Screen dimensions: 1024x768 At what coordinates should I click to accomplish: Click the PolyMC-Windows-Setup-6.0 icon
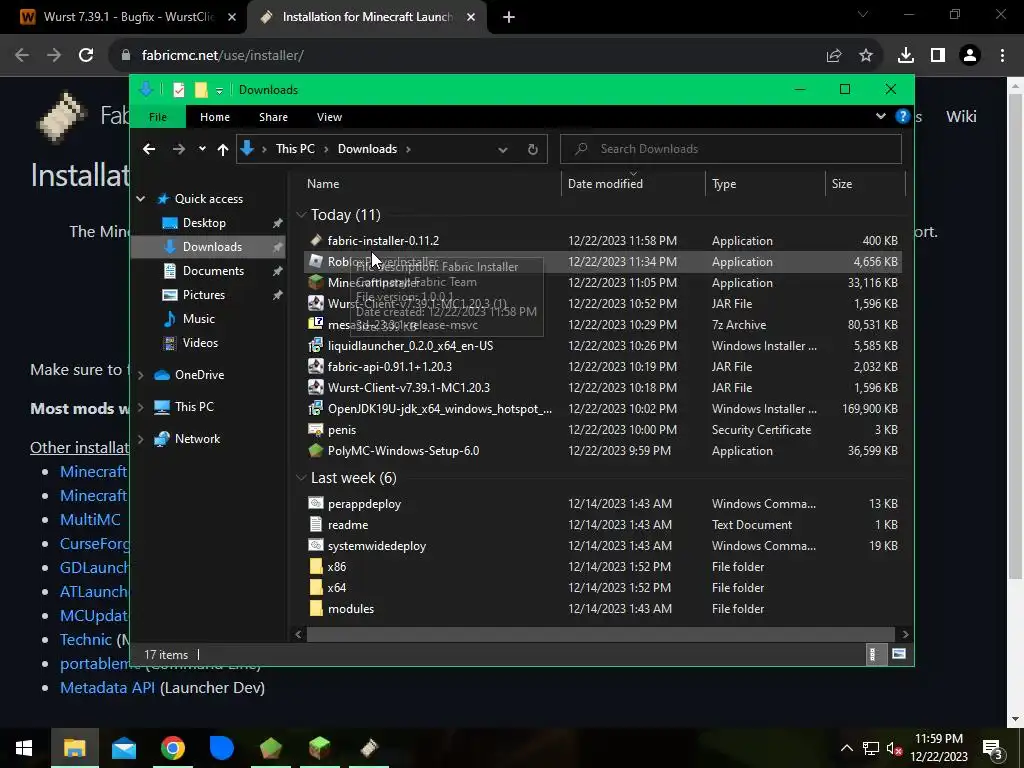point(316,451)
